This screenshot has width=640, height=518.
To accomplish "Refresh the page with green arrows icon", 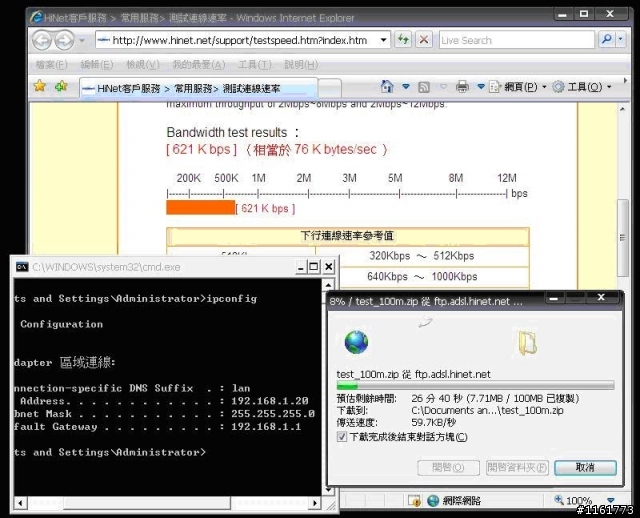I will click(x=403, y=40).
